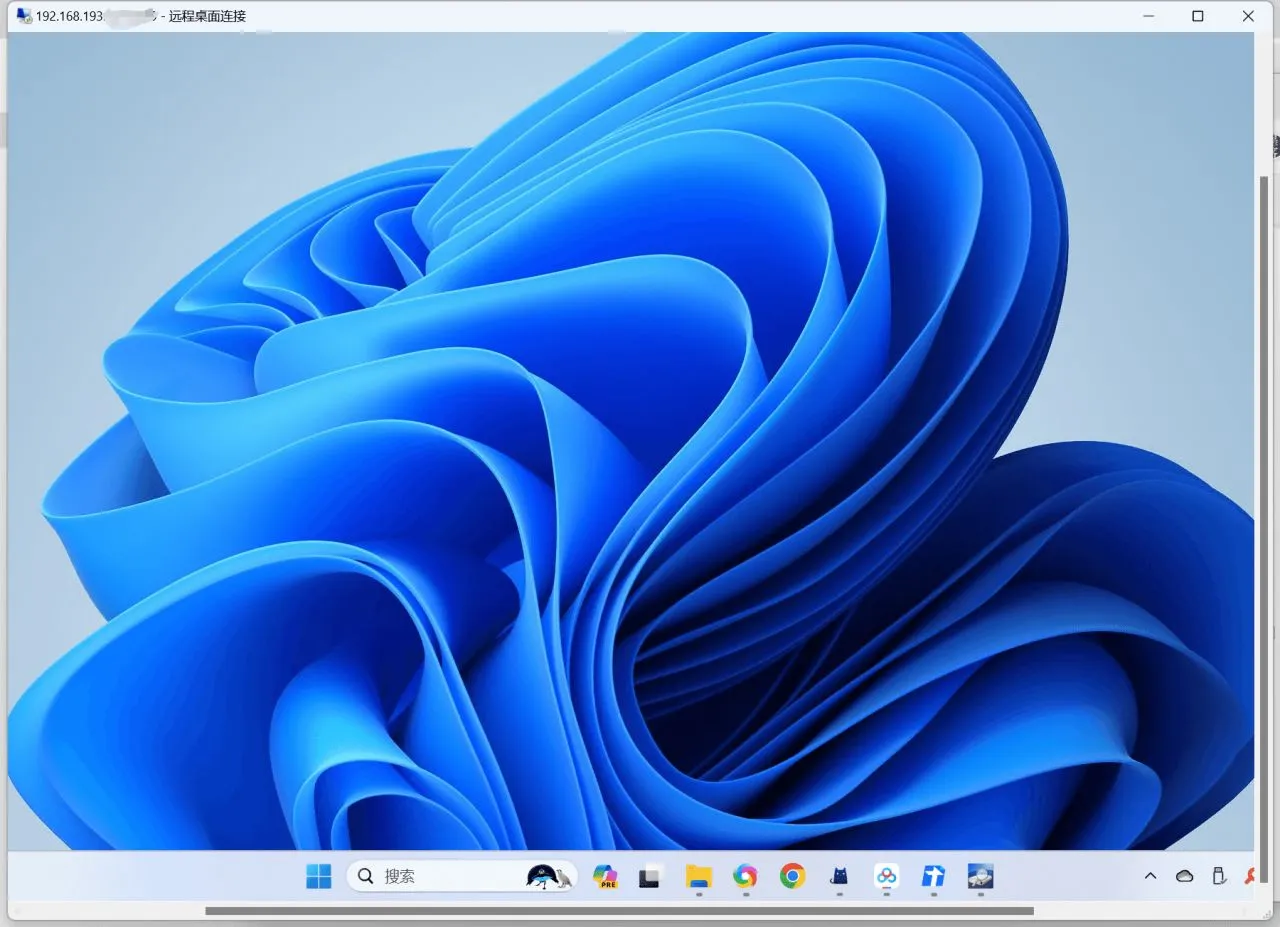Open Task View from taskbar
Viewport: 1280px width, 927px height.
point(650,876)
